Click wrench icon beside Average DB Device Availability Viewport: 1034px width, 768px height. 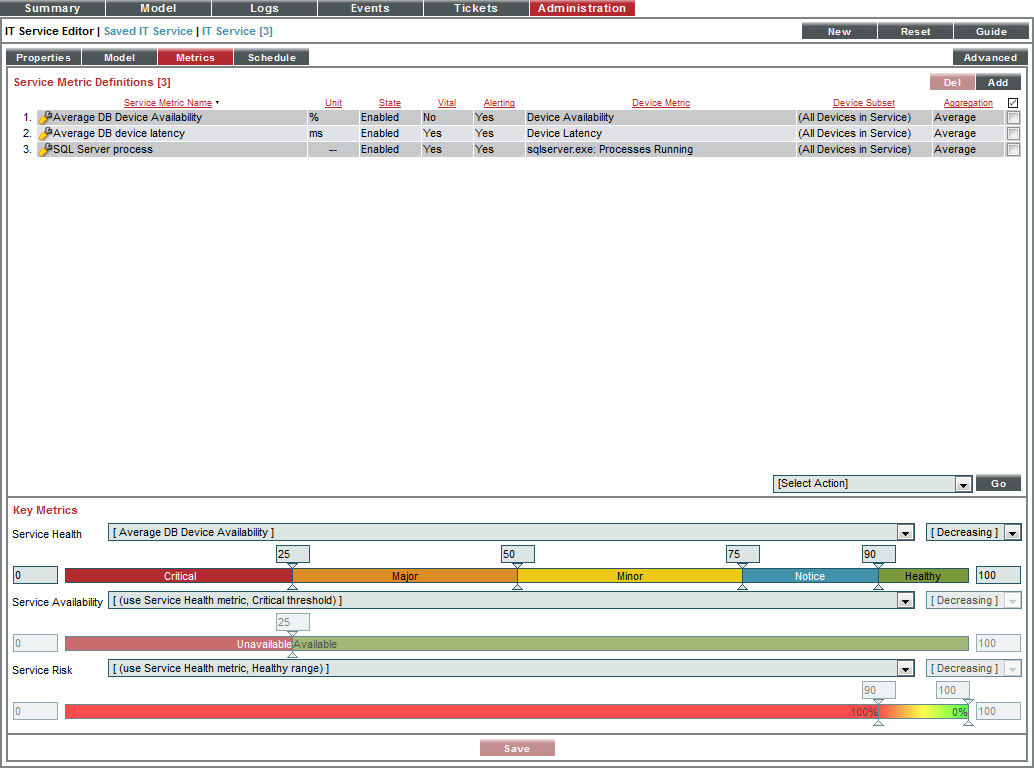click(x=46, y=117)
